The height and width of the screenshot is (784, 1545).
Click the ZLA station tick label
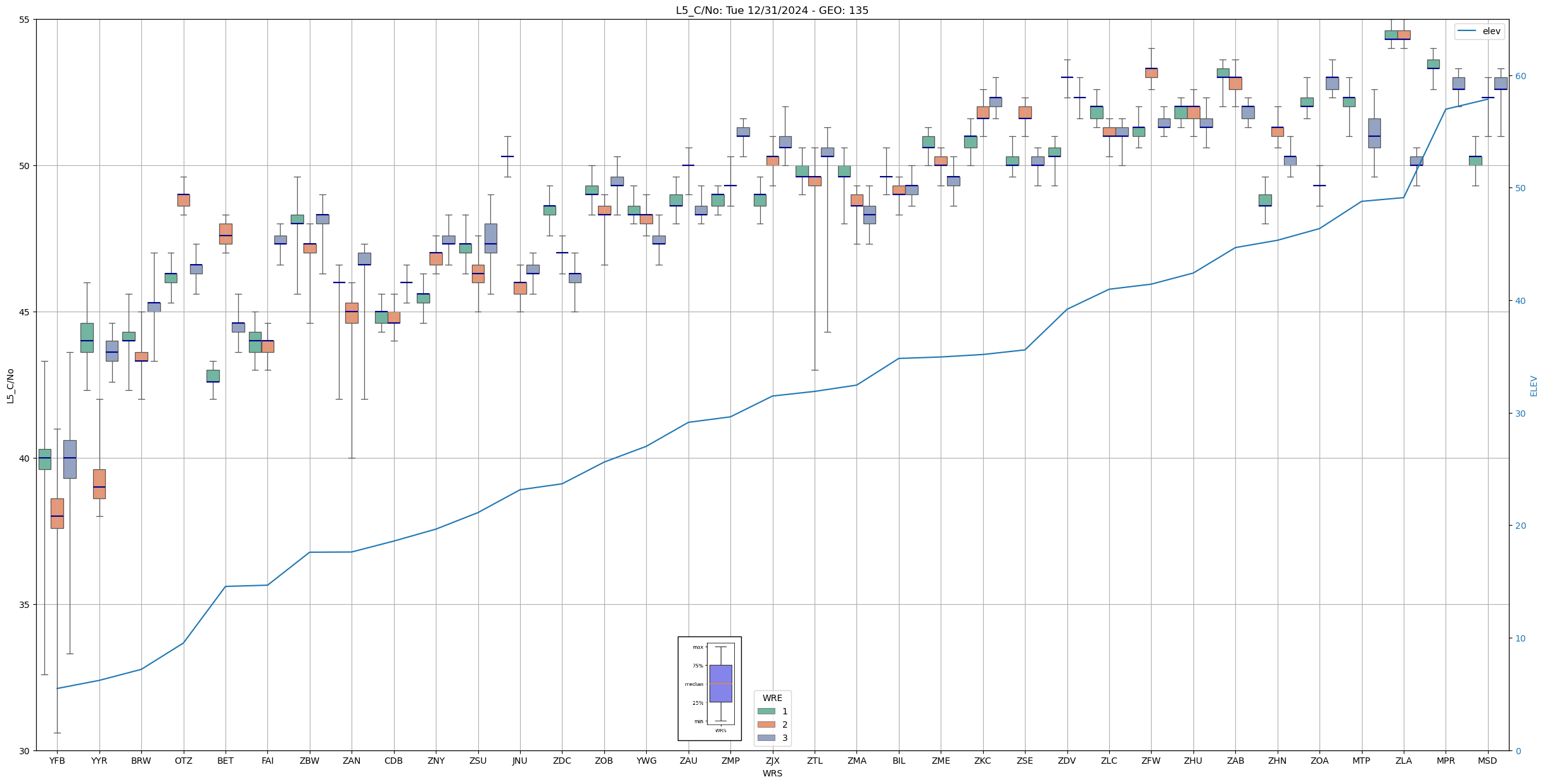tap(1403, 761)
